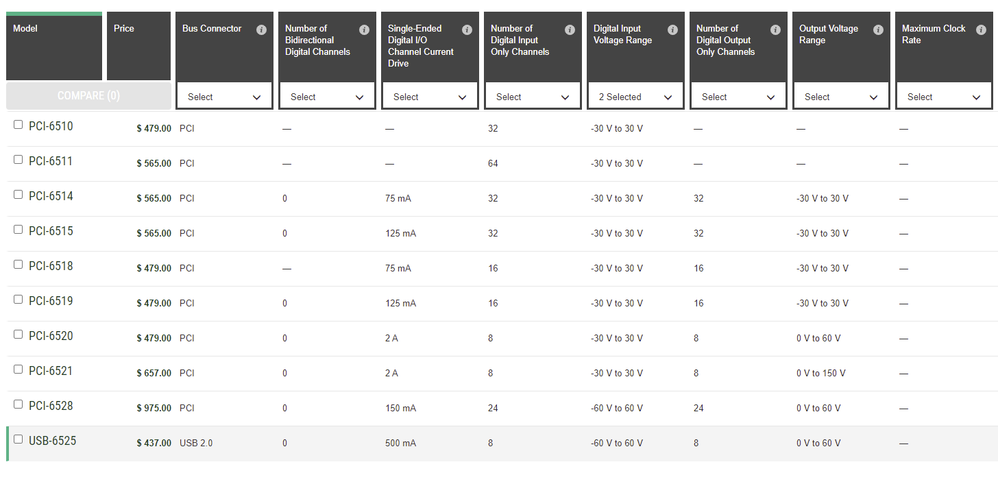Show info for Number of Bidirectional Digital Channels
This screenshot has width=998, height=484.
point(364,30)
